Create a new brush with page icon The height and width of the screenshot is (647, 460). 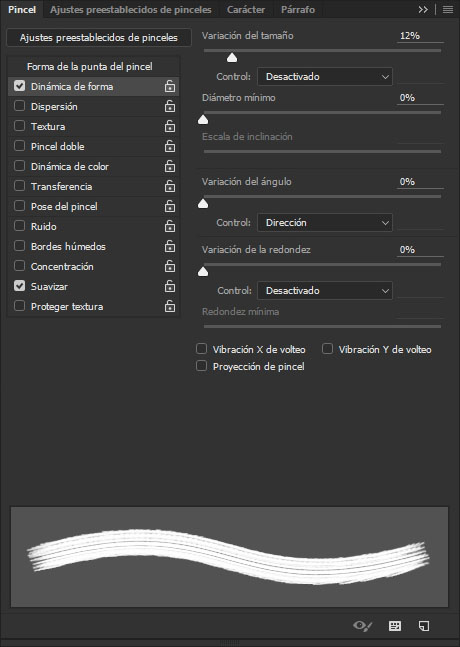click(424, 626)
